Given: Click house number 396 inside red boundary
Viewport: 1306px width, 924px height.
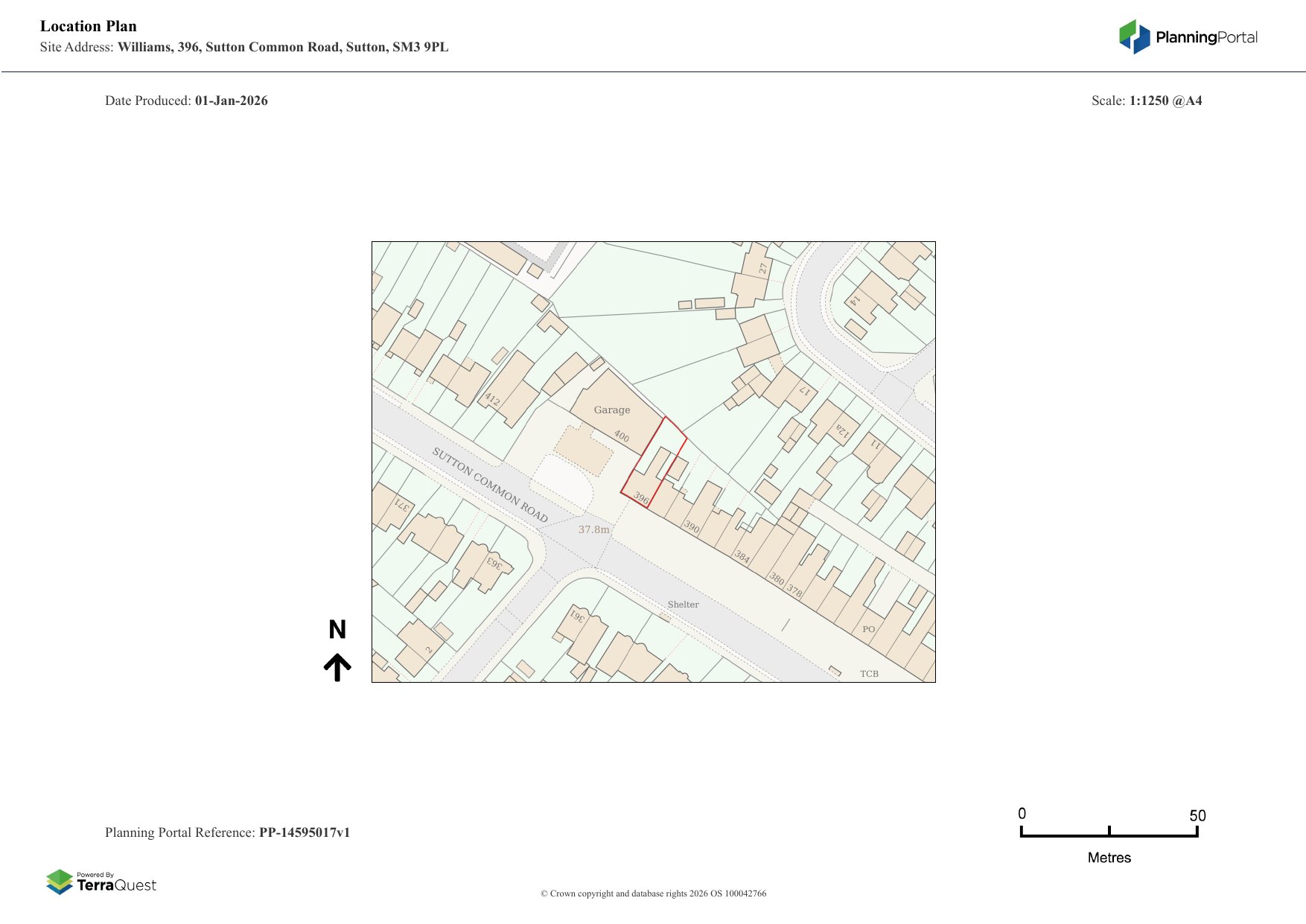Looking at the screenshot, I should coord(641,497).
